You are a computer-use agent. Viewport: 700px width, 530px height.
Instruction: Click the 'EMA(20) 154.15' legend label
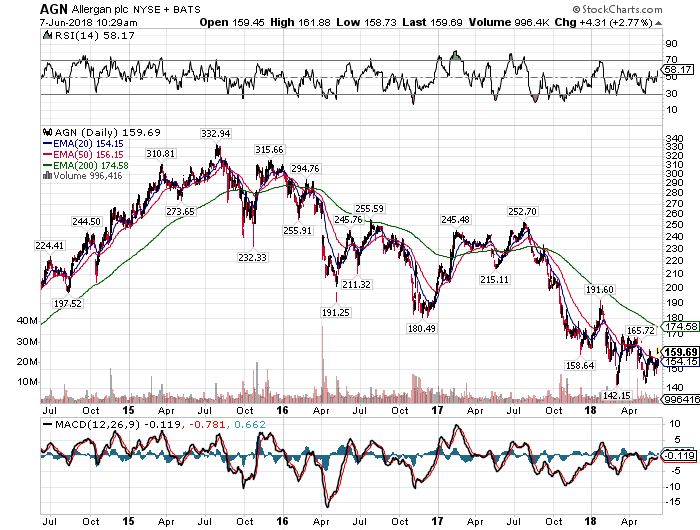[88, 144]
